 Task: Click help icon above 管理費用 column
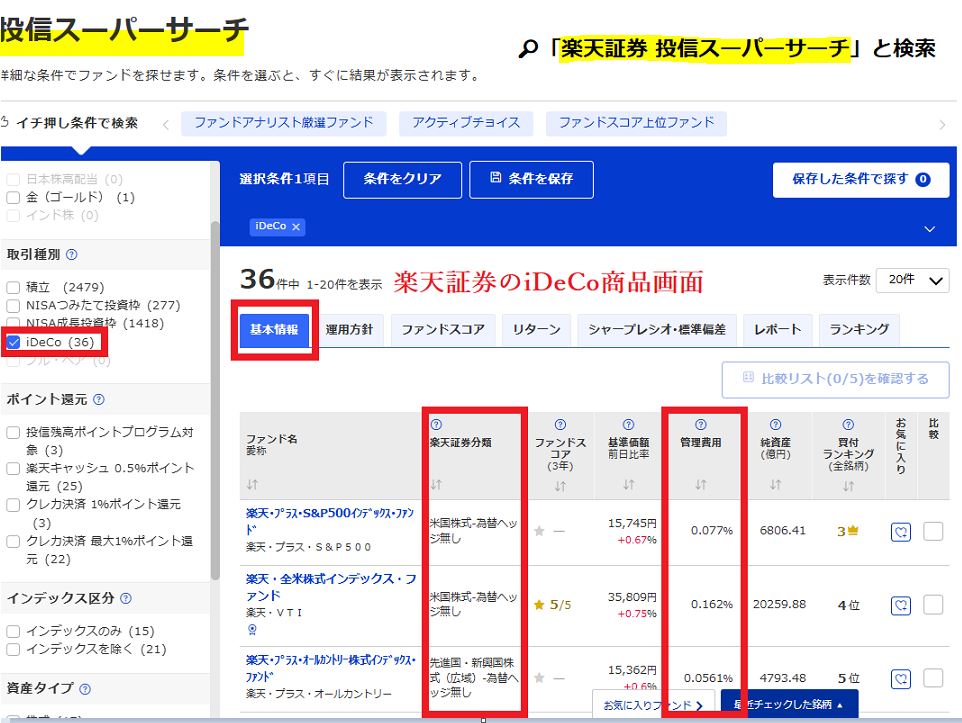pyautogui.click(x=700, y=425)
